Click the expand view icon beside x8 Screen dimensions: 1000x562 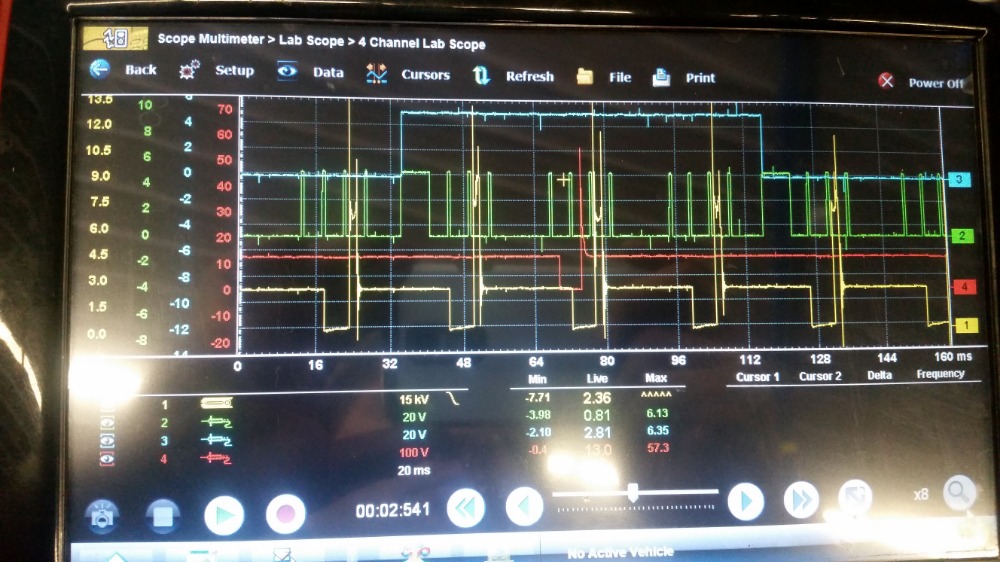pos(854,497)
